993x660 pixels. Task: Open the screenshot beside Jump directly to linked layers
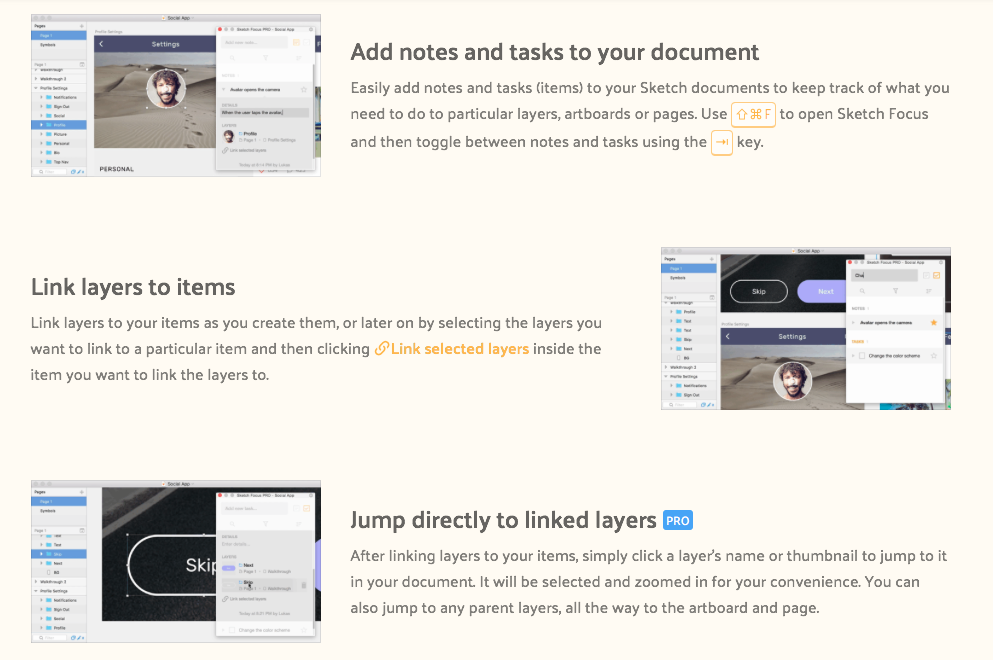(175, 561)
